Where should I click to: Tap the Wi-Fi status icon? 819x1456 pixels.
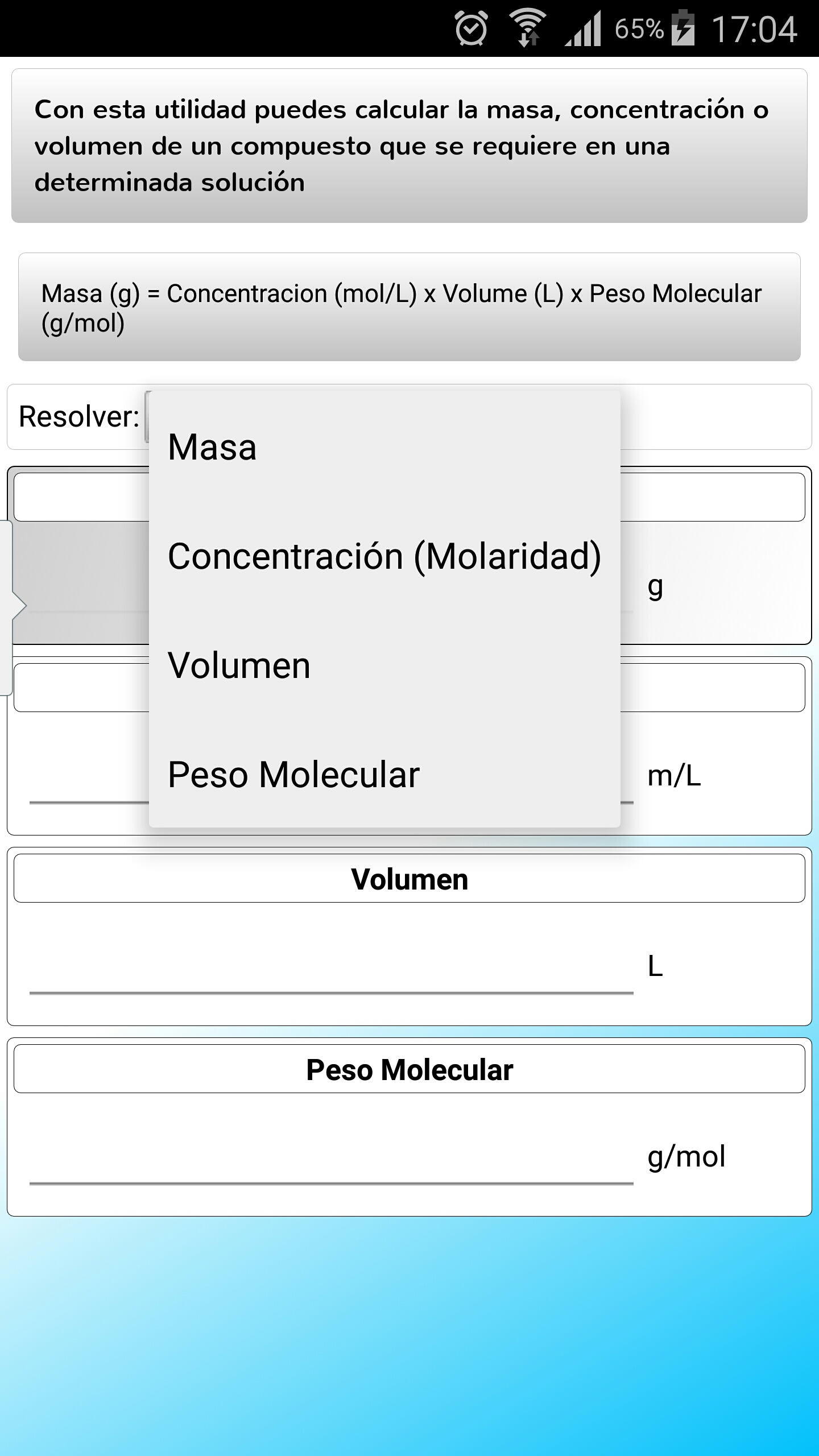(x=528, y=28)
